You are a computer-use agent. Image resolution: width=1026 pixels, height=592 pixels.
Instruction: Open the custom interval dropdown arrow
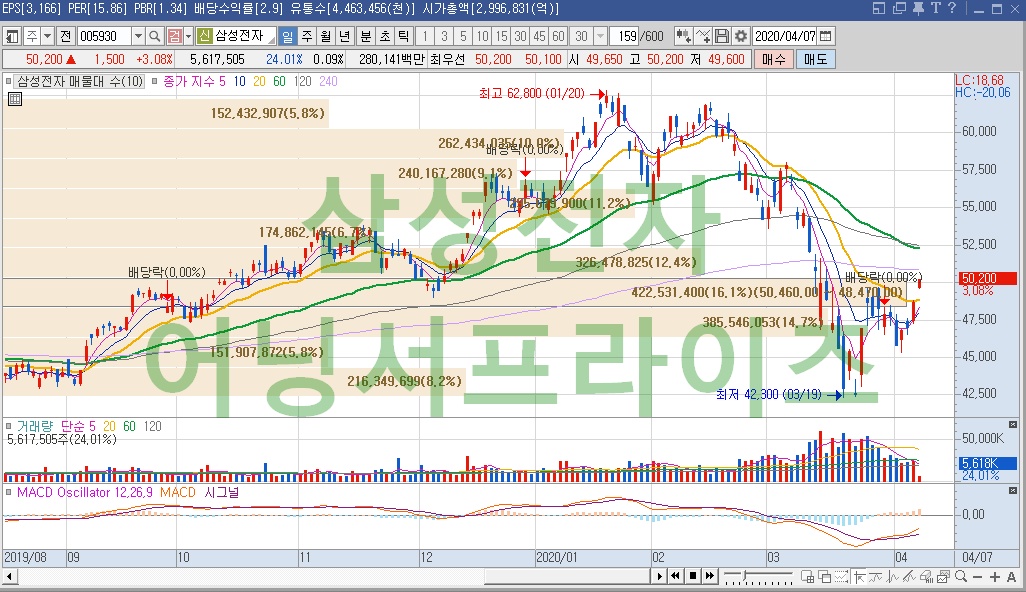click(x=600, y=36)
